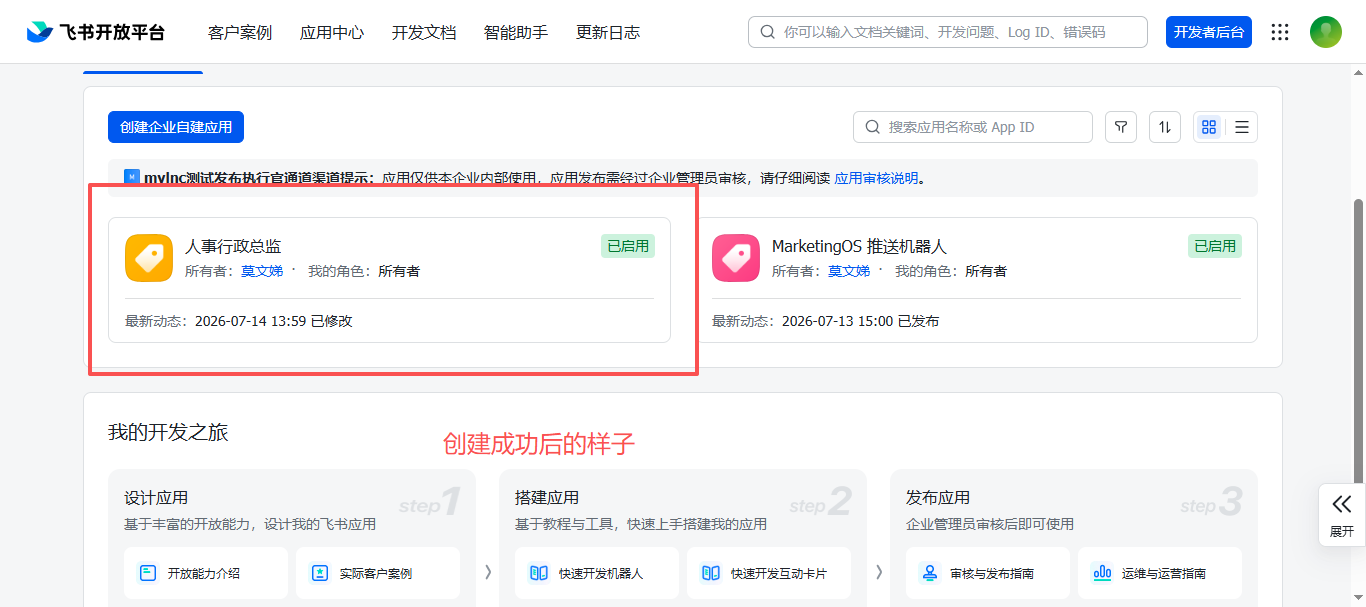1366x607 pixels.
Task: Click the orange 人事行政总监 app icon
Action: [149, 258]
